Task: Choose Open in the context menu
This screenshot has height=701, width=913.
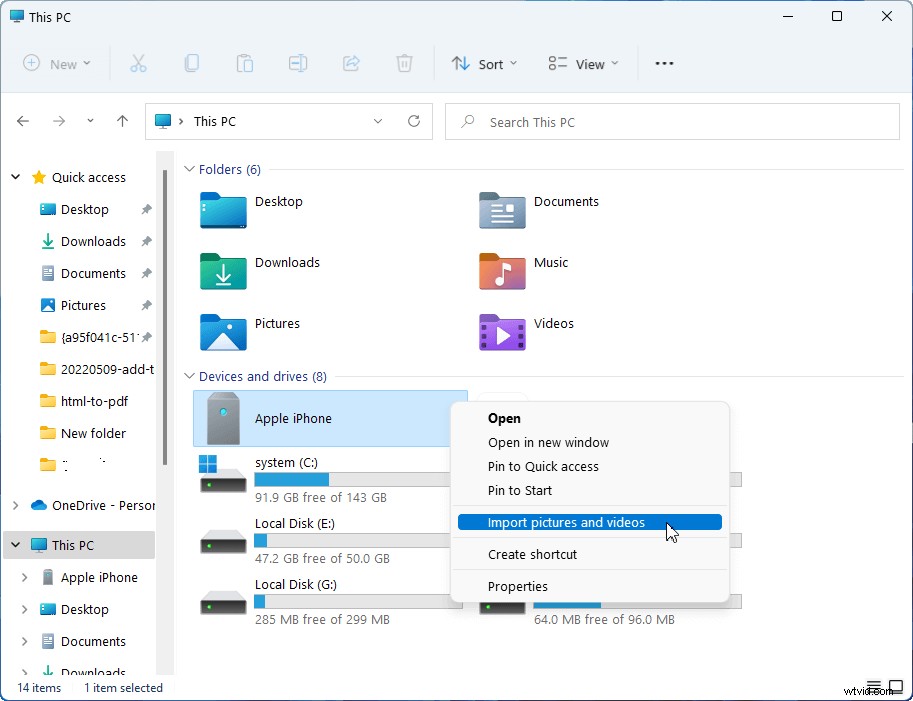Action: (589, 418)
